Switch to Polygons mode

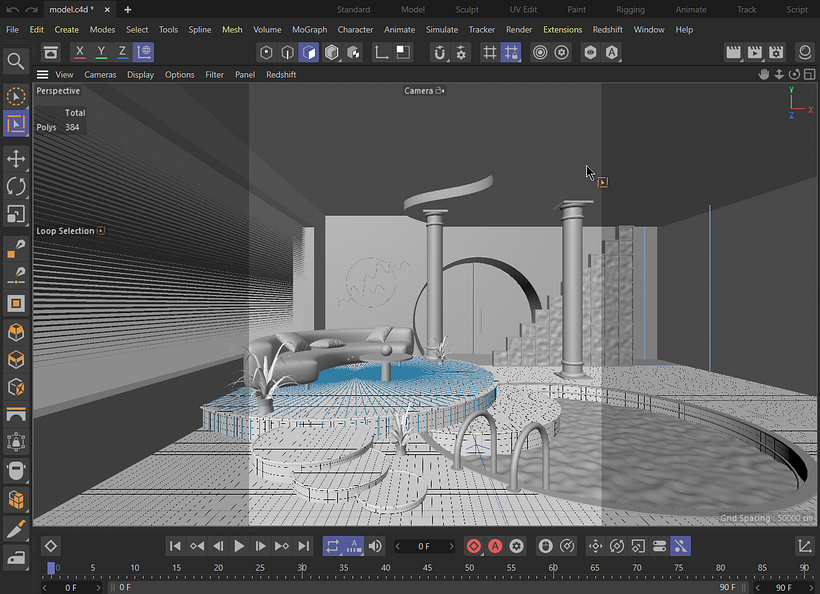[309, 52]
